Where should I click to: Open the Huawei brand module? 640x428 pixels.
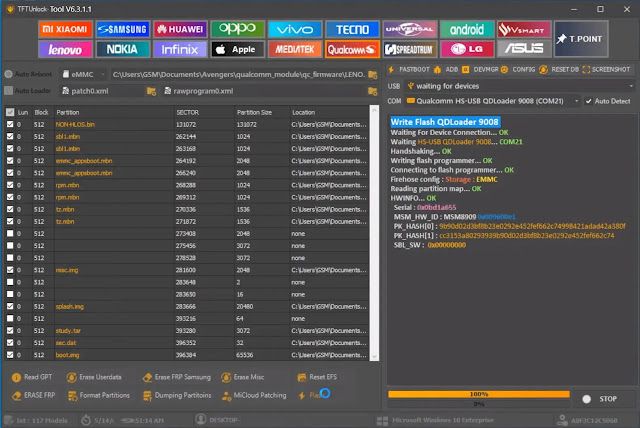180,29
